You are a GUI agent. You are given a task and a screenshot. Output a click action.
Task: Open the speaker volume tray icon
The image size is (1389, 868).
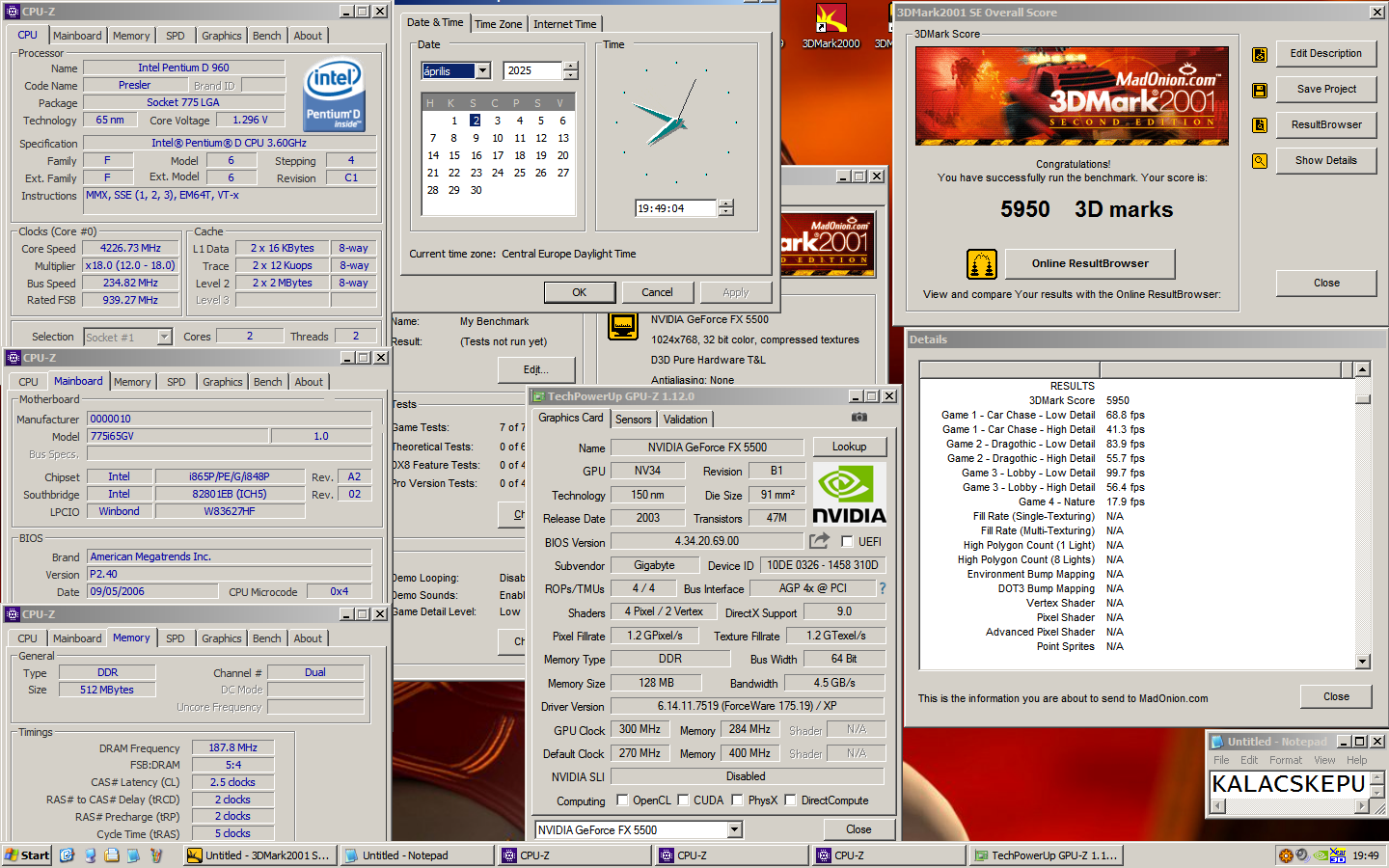[x=1301, y=855]
